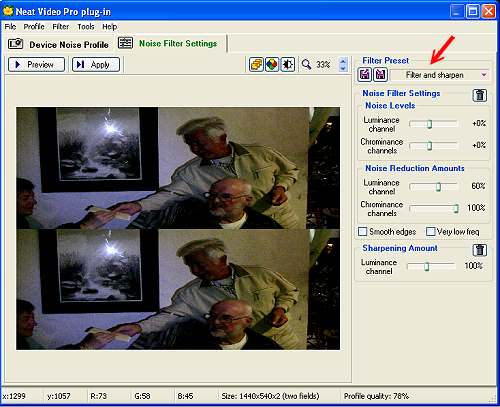Switch to Device Noise Profile tab
The image size is (500, 407).
[x=58, y=44]
